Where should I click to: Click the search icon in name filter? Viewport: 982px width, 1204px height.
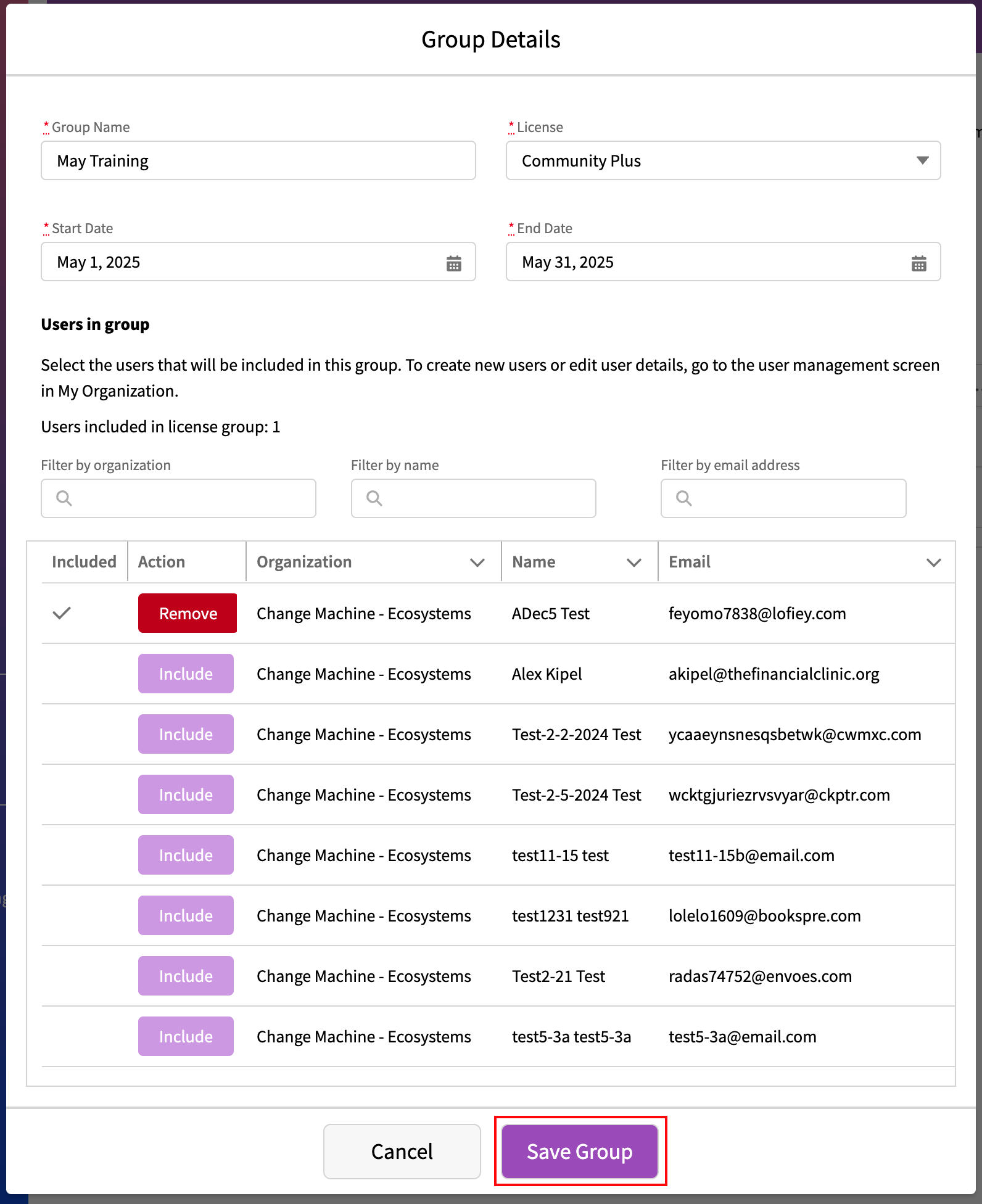[374, 498]
